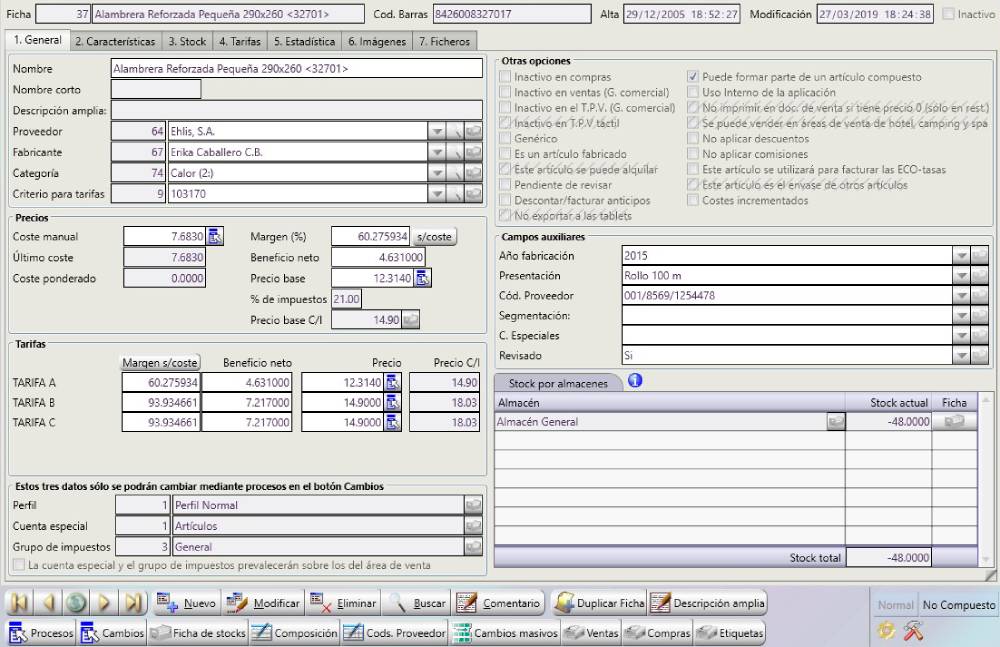The image size is (1000, 647).
Task: Open the tools wrench icon at bottom right
Action: coord(912,631)
